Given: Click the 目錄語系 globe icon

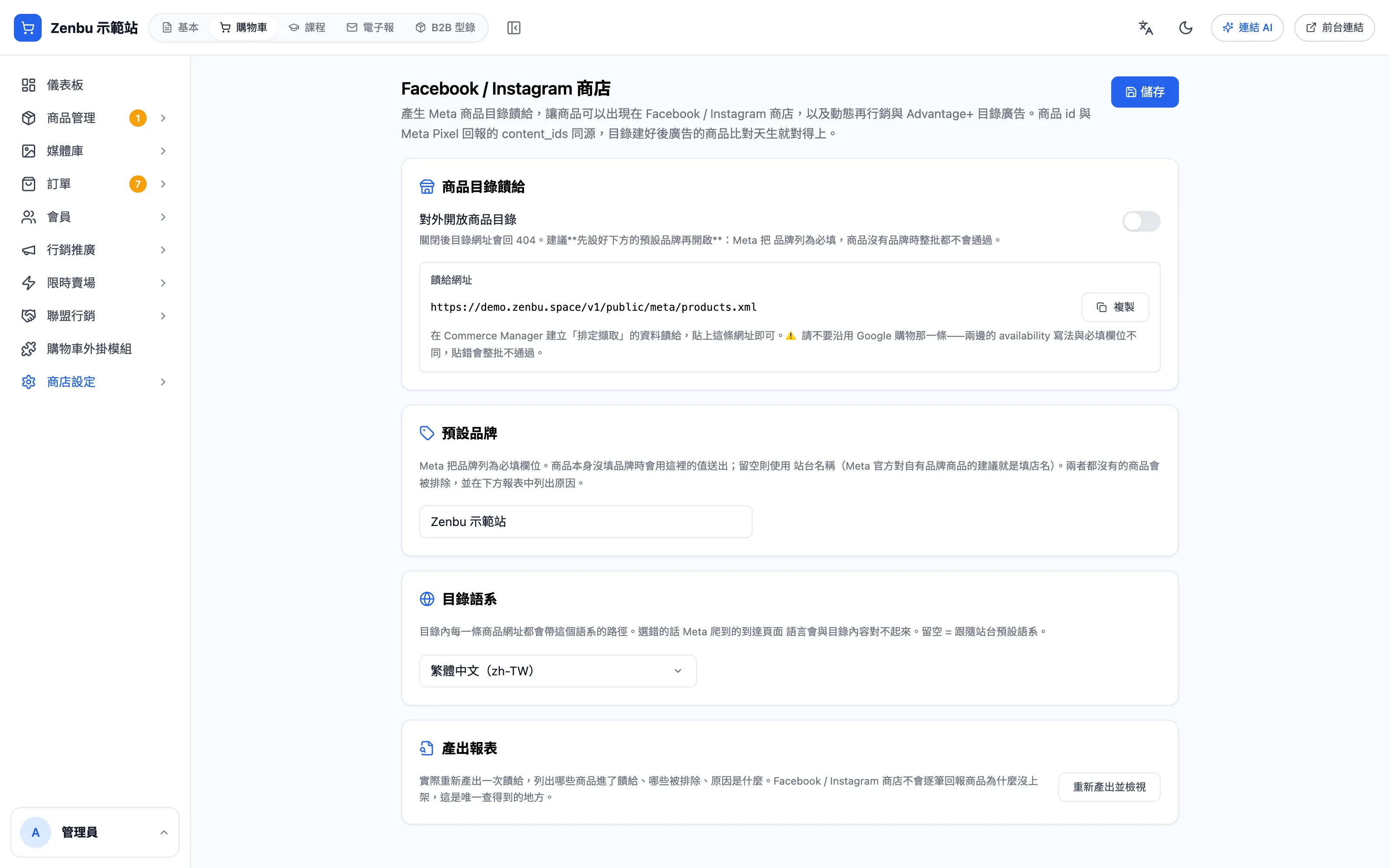Looking at the screenshot, I should coord(427,599).
